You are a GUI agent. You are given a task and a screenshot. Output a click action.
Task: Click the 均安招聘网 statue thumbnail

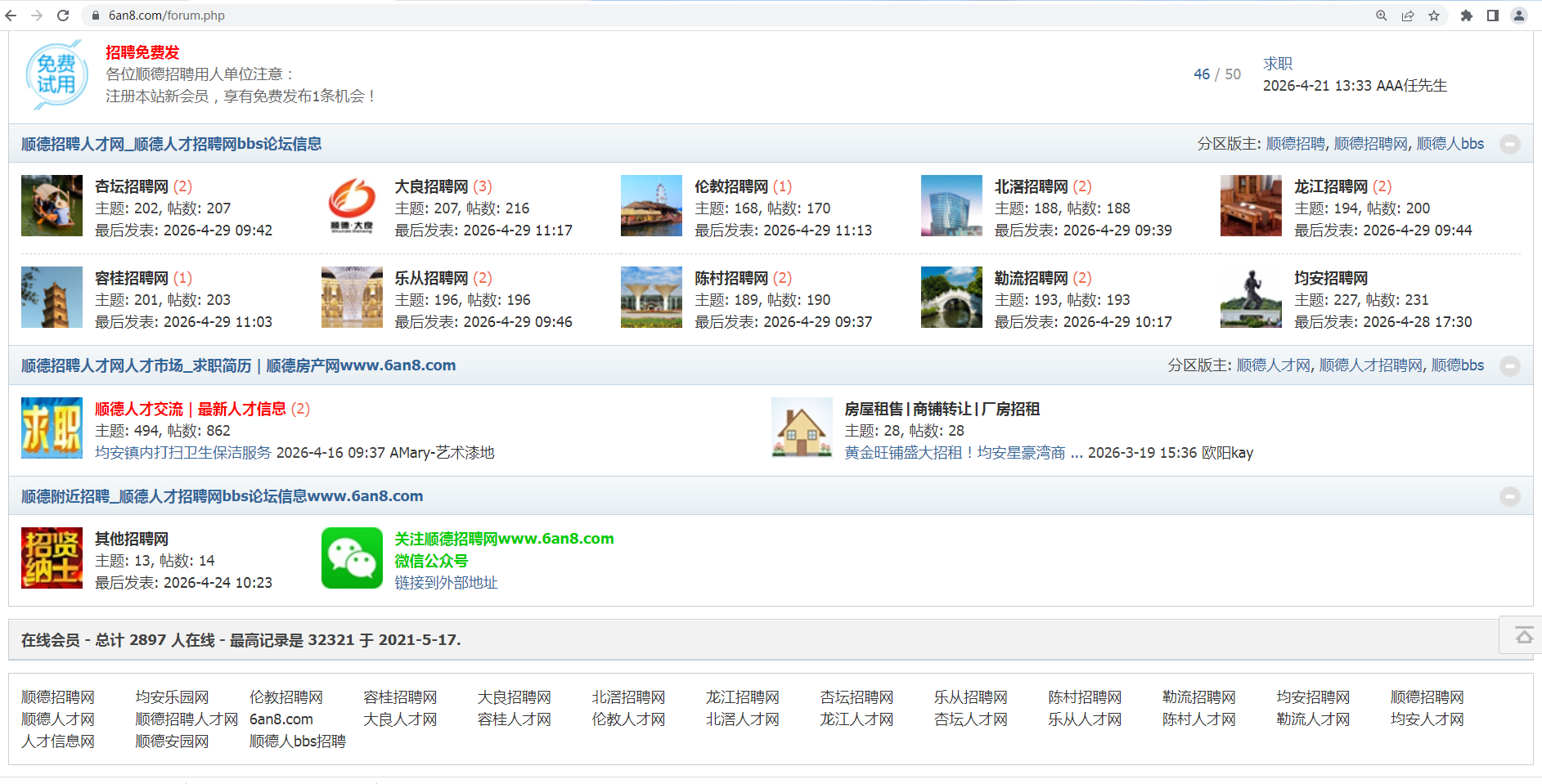pos(1251,298)
